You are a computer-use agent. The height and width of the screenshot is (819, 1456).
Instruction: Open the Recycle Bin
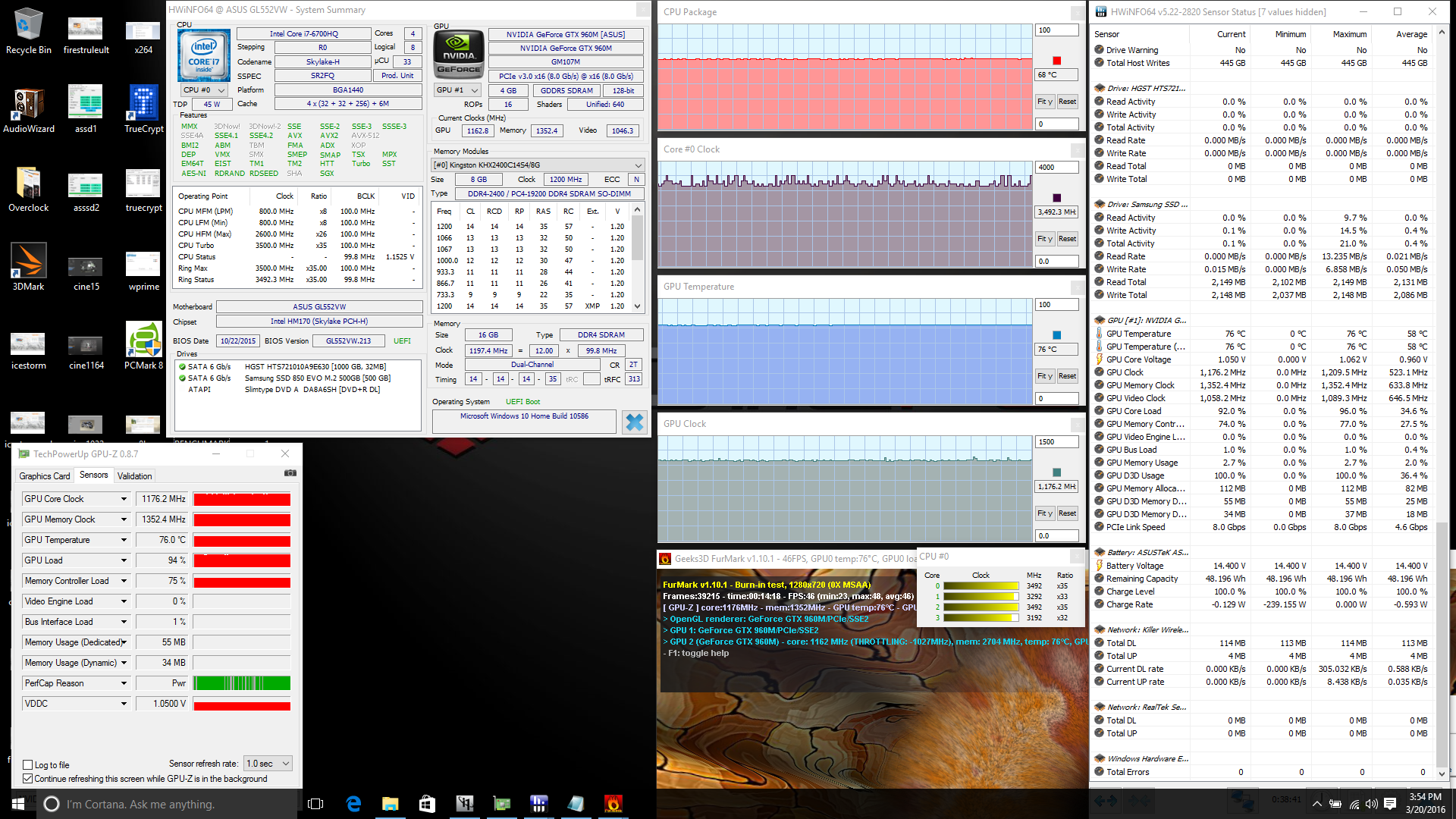28,25
